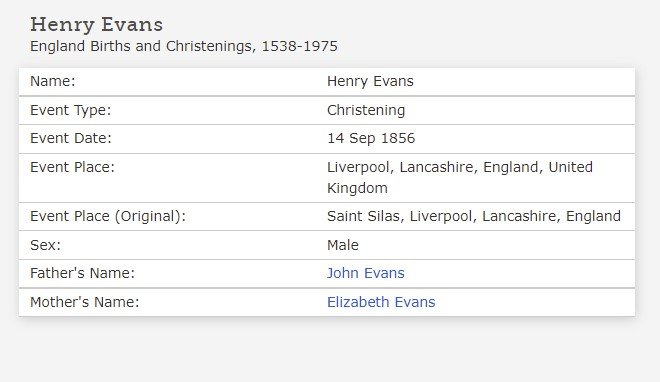Viewport: 660px width, 382px height.
Task: Click the Event Type: label
Action: pos(70,110)
